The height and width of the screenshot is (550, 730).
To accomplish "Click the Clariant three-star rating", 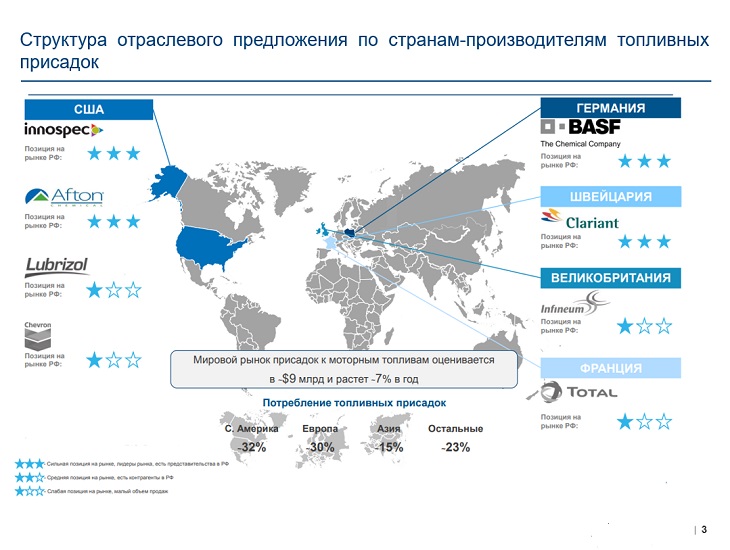I will point(644,242).
